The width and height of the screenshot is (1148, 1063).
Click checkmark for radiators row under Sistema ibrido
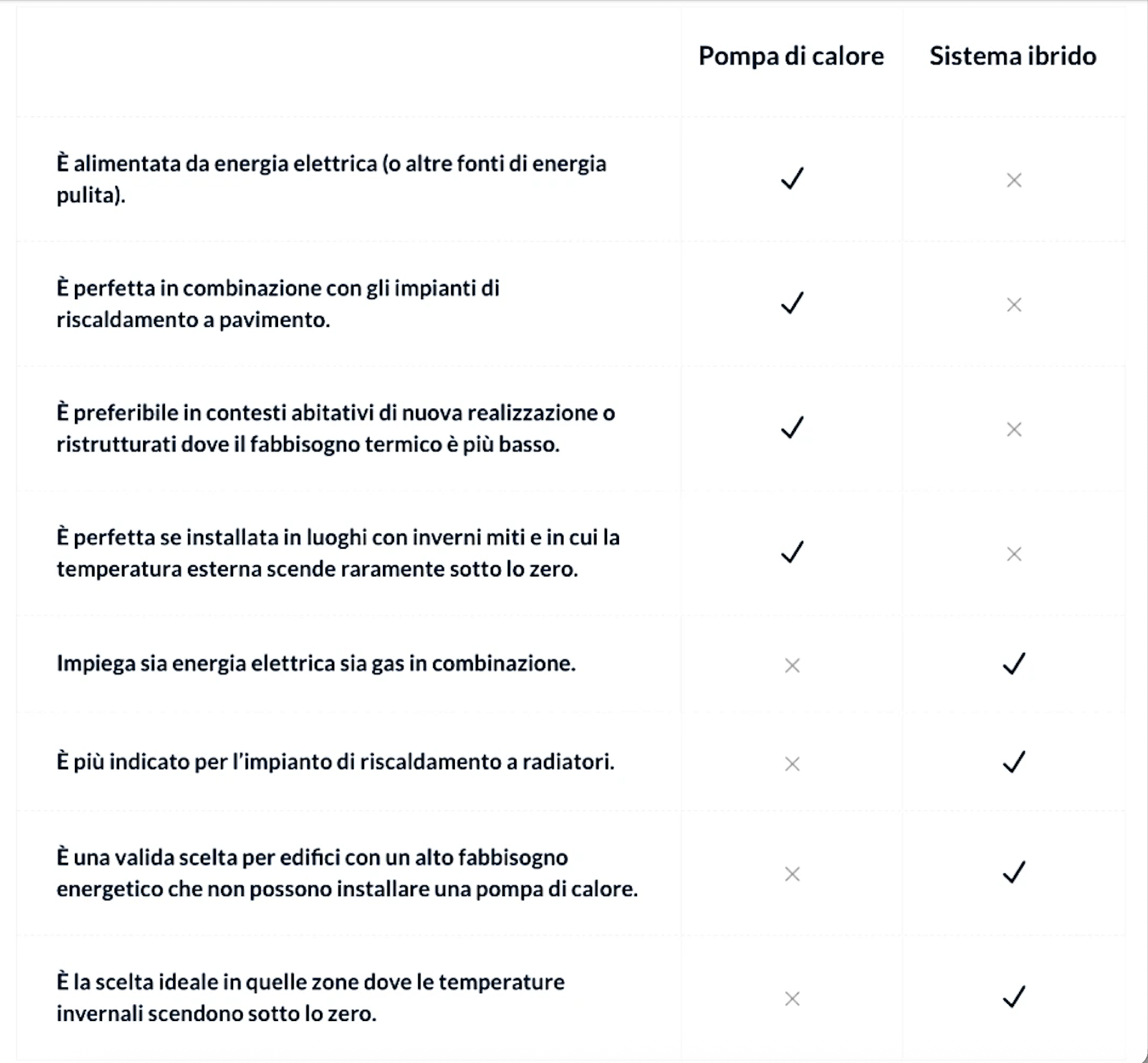pyautogui.click(x=1014, y=762)
